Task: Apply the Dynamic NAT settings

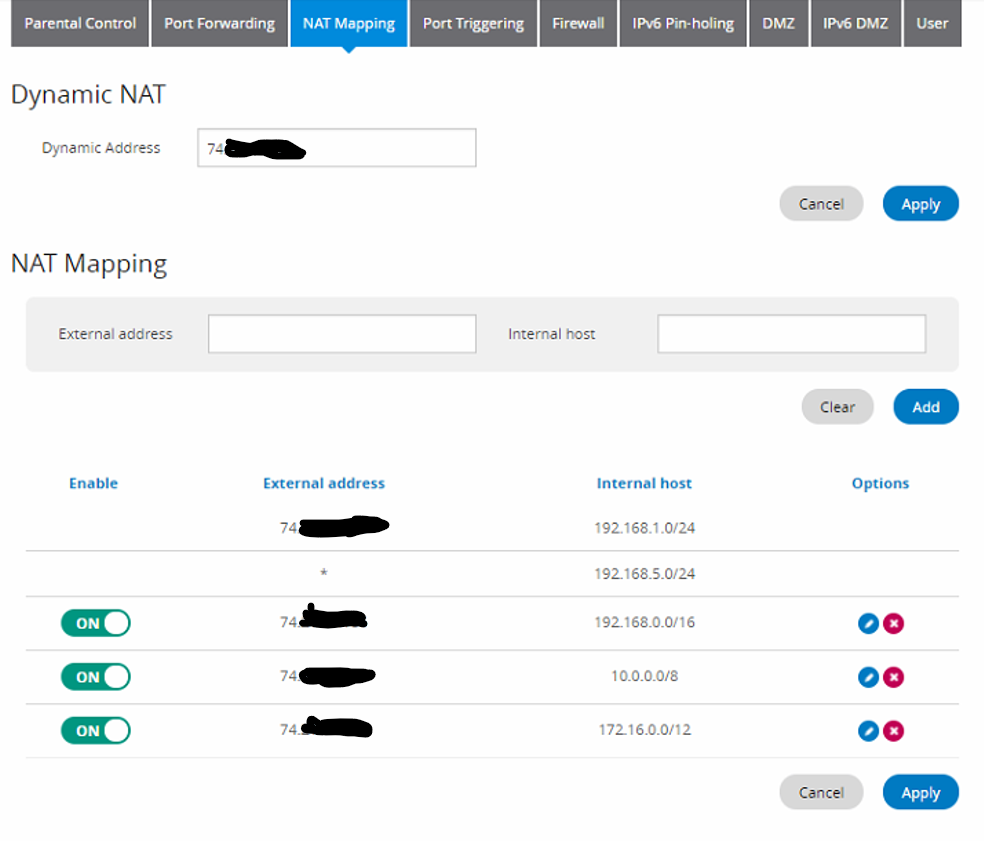Action: pyautogui.click(x=920, y=204)
